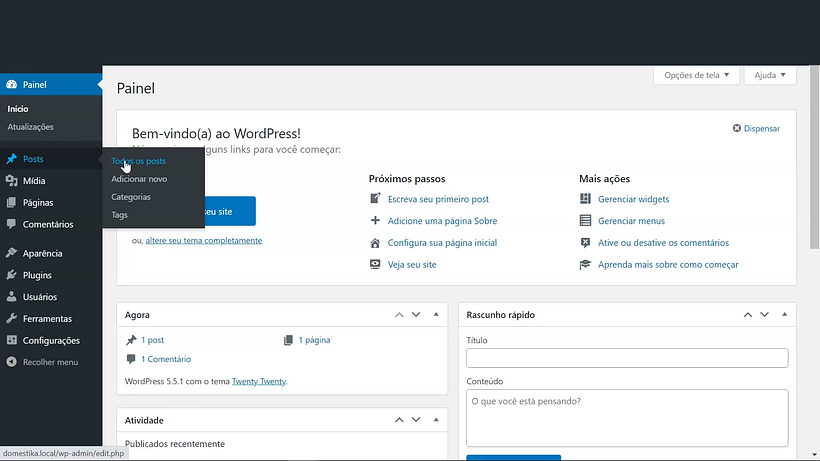The width and height of the screenshot is (820, 461).
Task: Move Agora widget down
Action: 416,315
